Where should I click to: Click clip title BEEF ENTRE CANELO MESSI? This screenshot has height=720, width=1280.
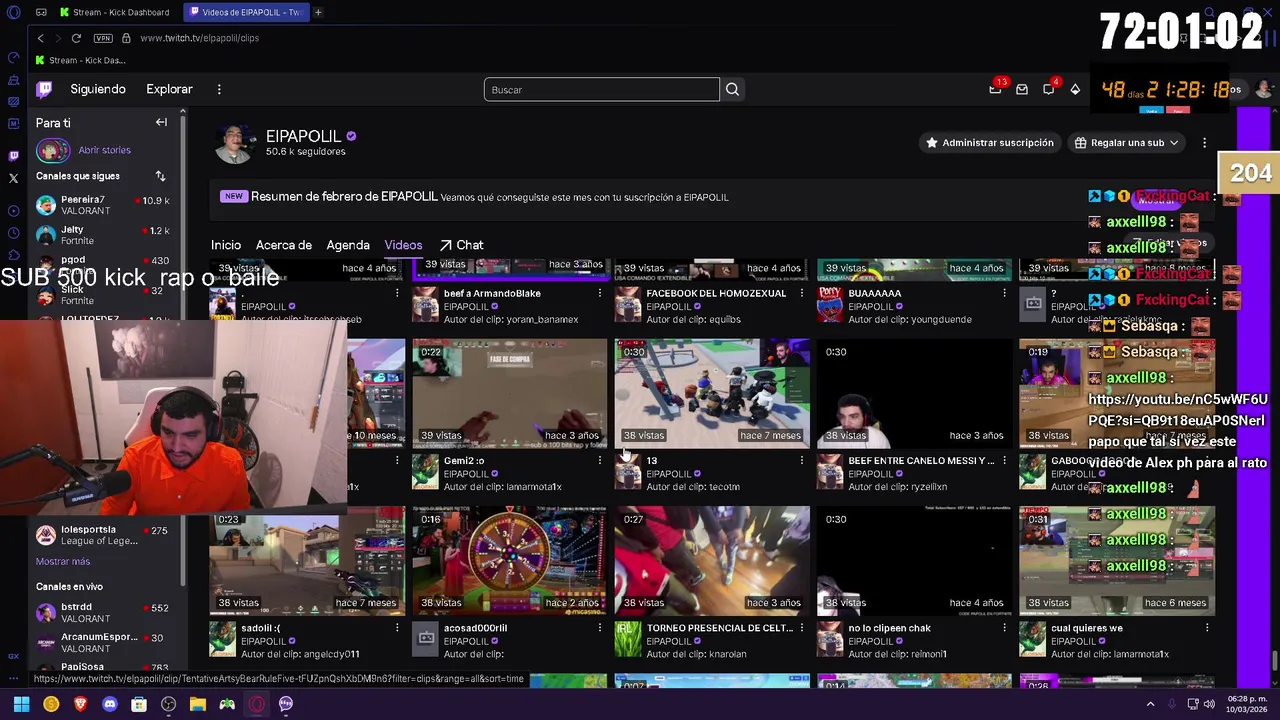(x=921, y=460)
